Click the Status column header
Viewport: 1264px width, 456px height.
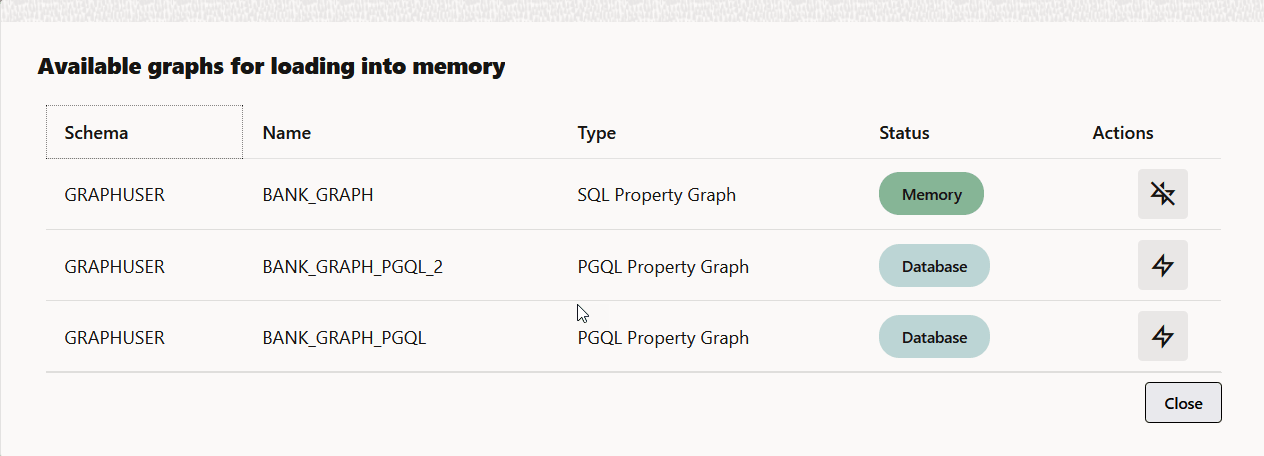coord(904,133)
